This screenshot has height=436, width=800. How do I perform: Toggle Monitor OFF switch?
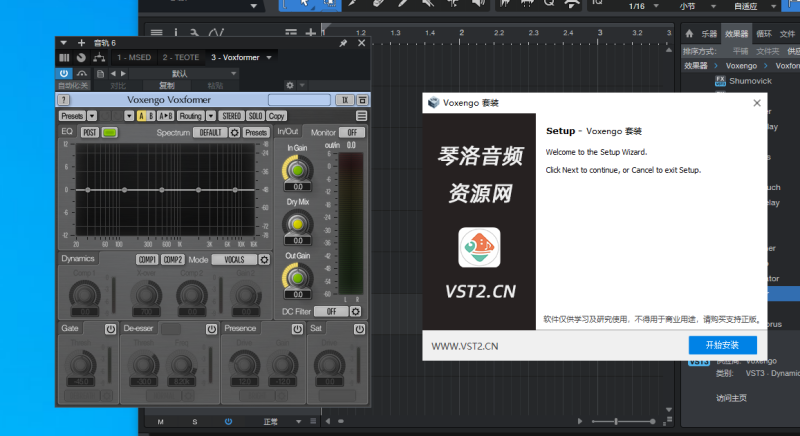352,133
